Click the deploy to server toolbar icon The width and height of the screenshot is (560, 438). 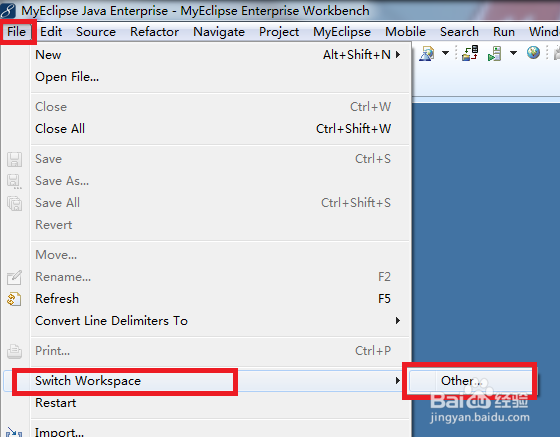click(470, 53)
